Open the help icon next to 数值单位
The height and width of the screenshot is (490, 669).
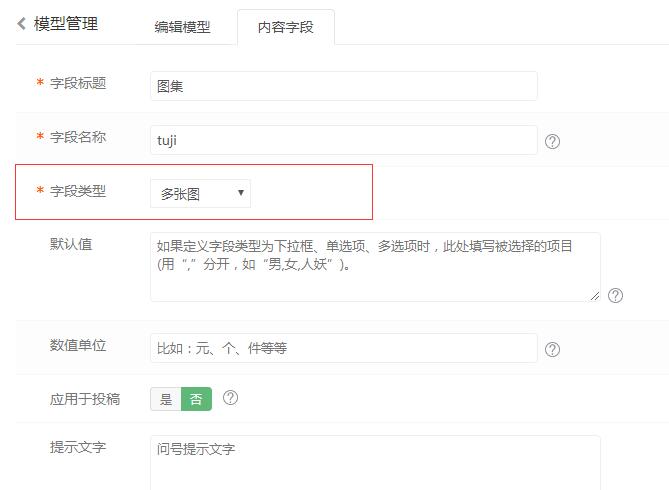point(552,350)
